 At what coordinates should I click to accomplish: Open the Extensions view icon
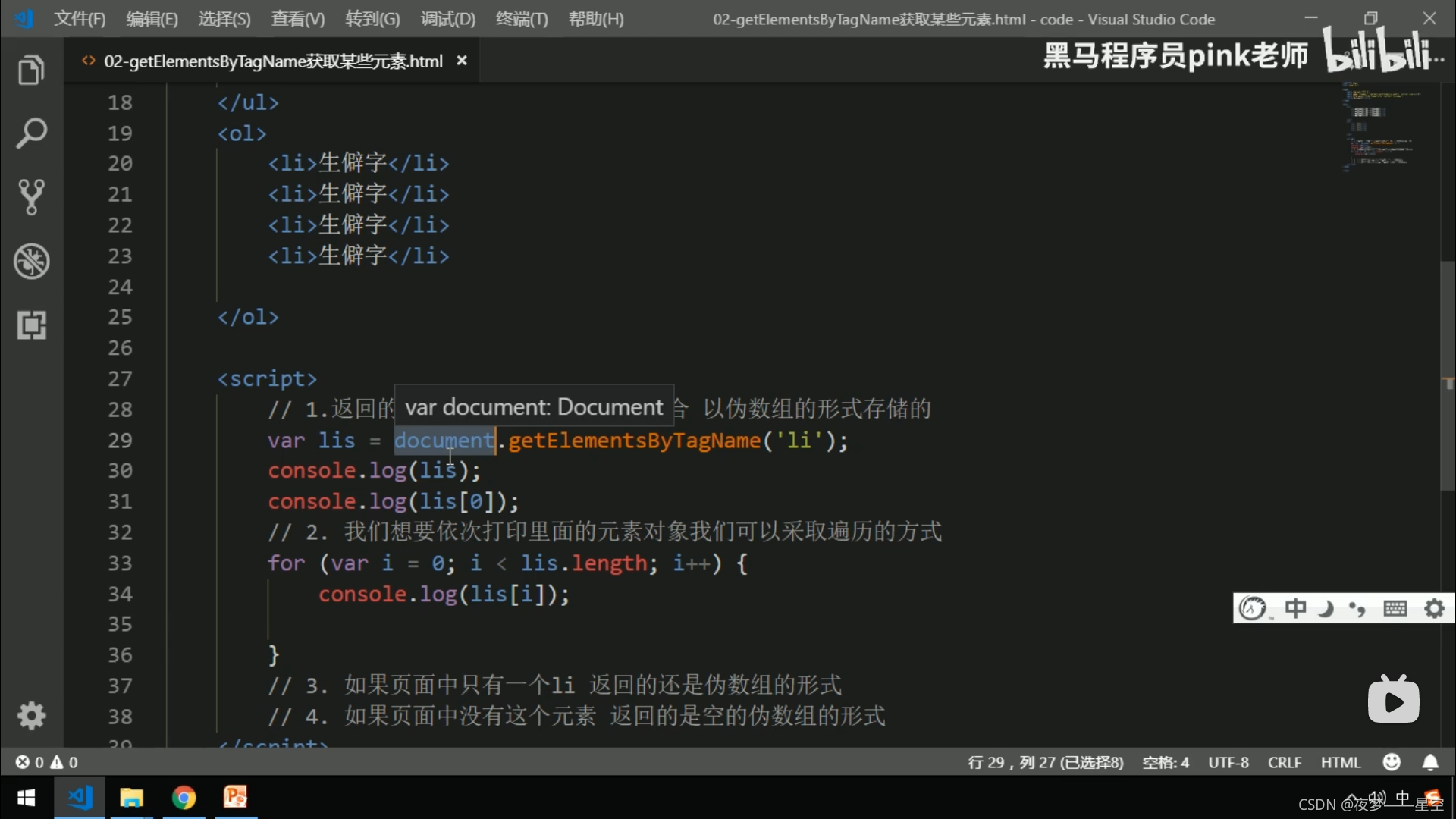31,325
